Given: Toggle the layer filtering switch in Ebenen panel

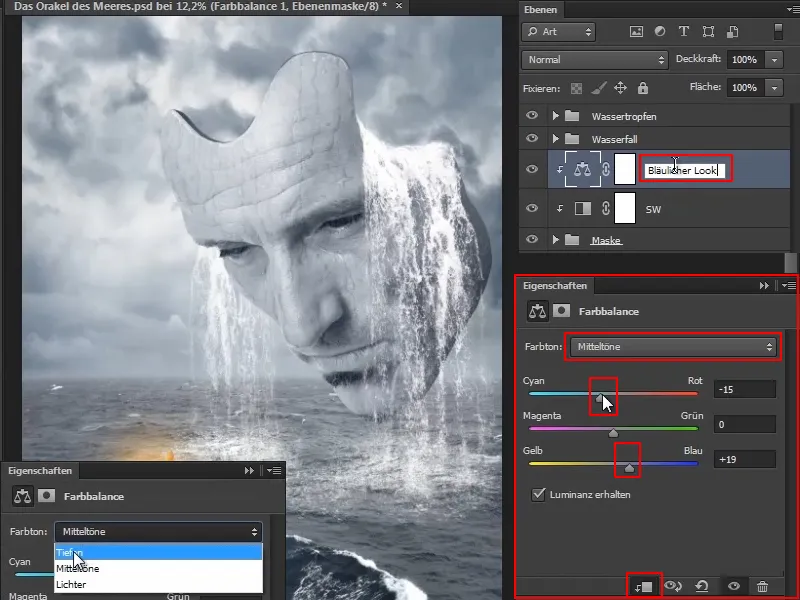Looking at the screenshot, I should [x=778, y=32].
